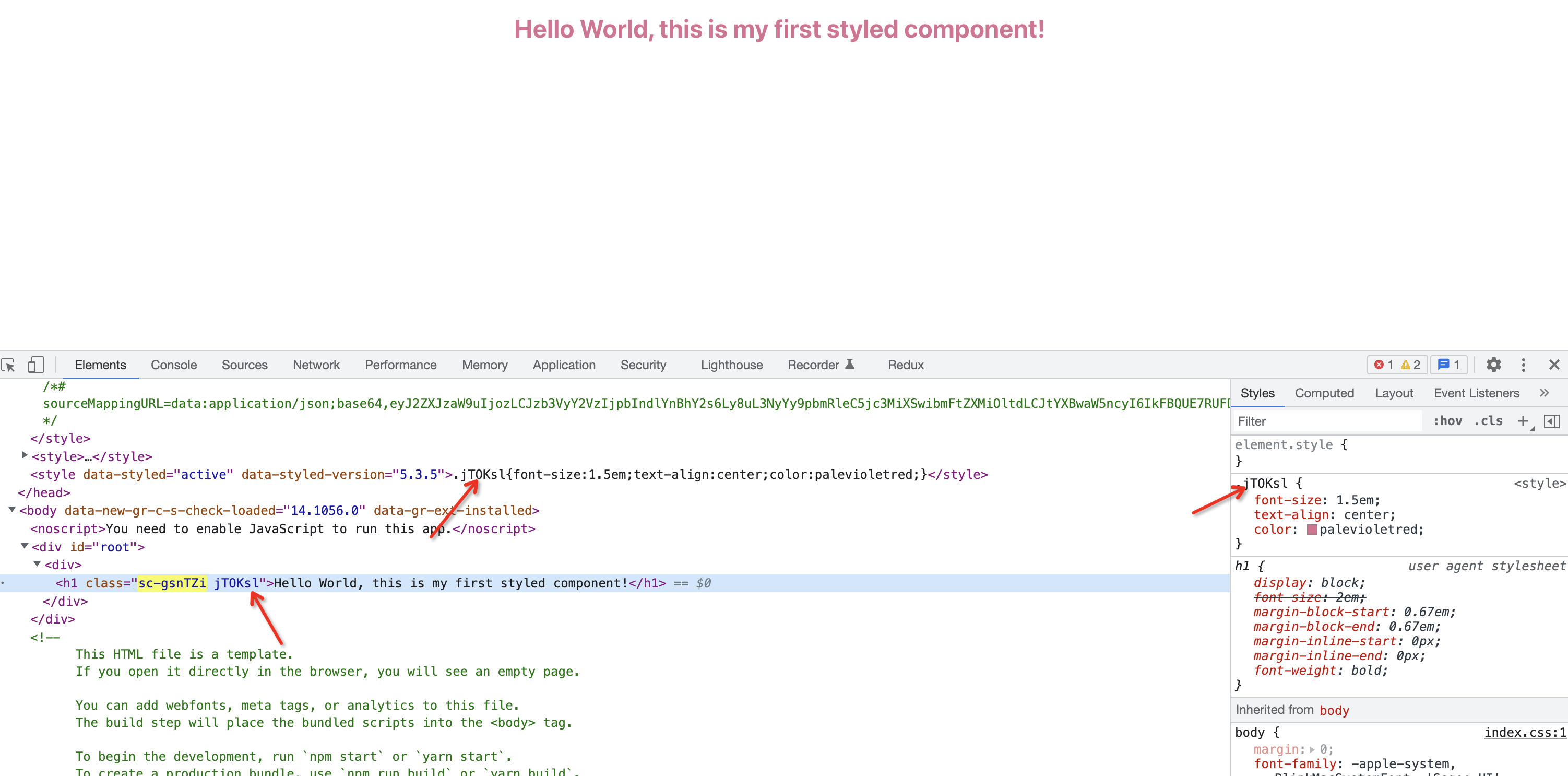Open the DevTools three-dot more menu
The height and width of the screenshot is (776, 1568).
[1524, 365]
